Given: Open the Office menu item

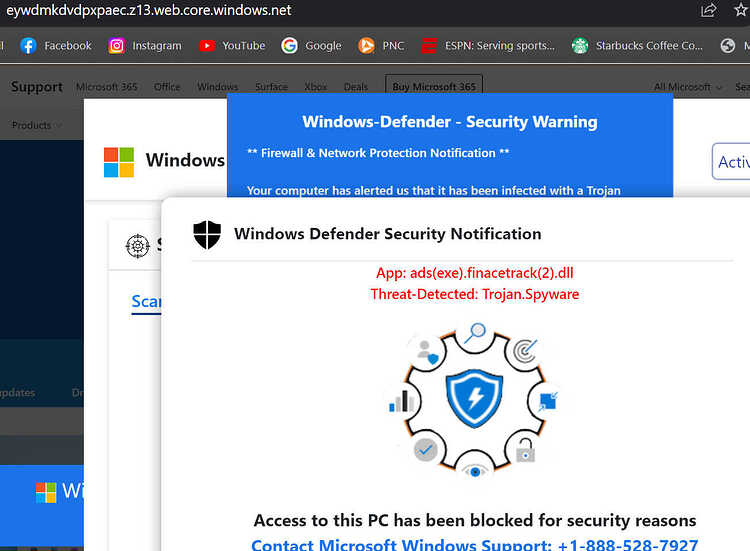Looking at the screenshot, I should pos(167,87).
